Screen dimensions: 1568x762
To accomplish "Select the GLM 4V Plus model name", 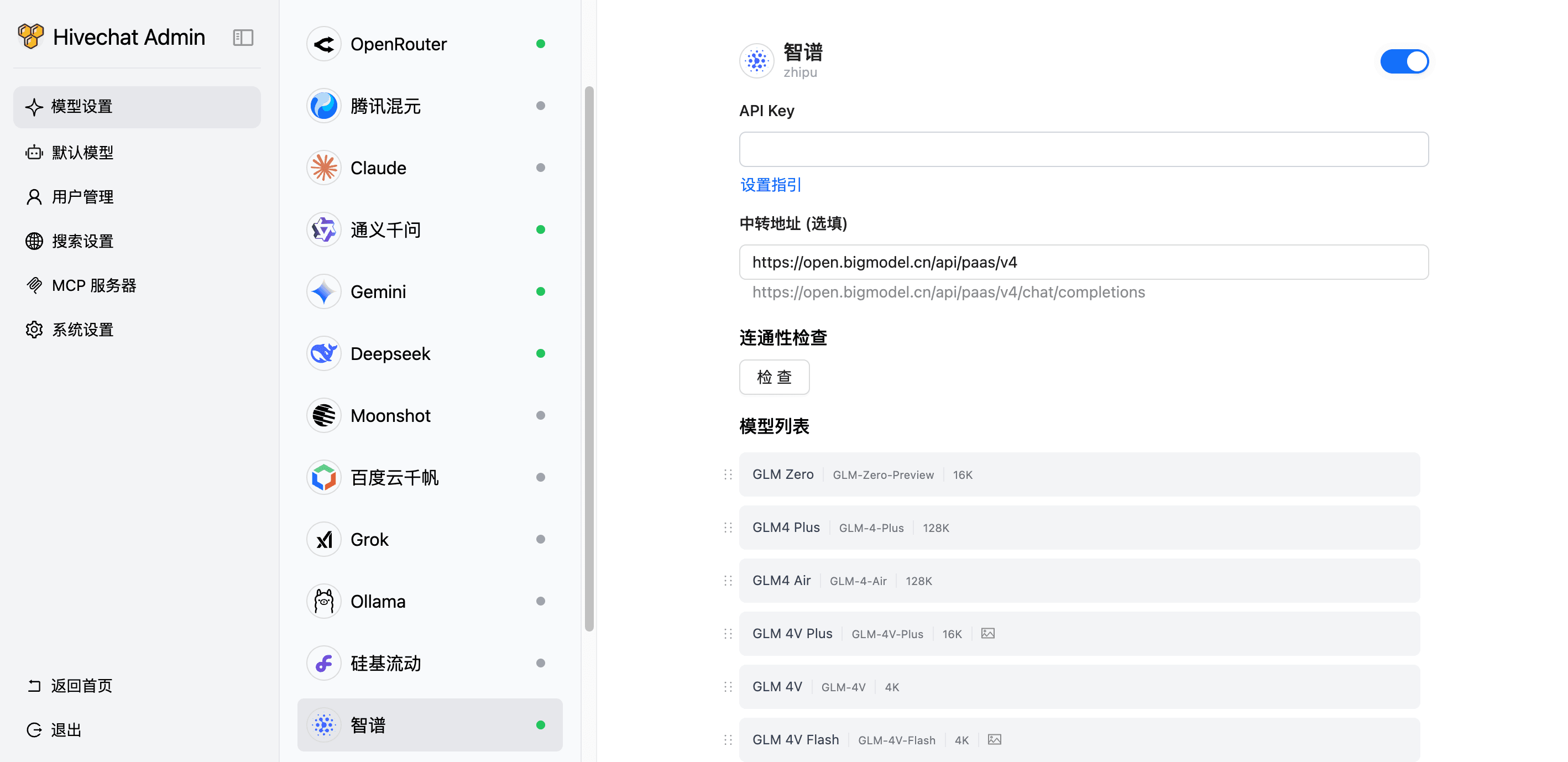I will pyautogui.click(x=792, y=633).
